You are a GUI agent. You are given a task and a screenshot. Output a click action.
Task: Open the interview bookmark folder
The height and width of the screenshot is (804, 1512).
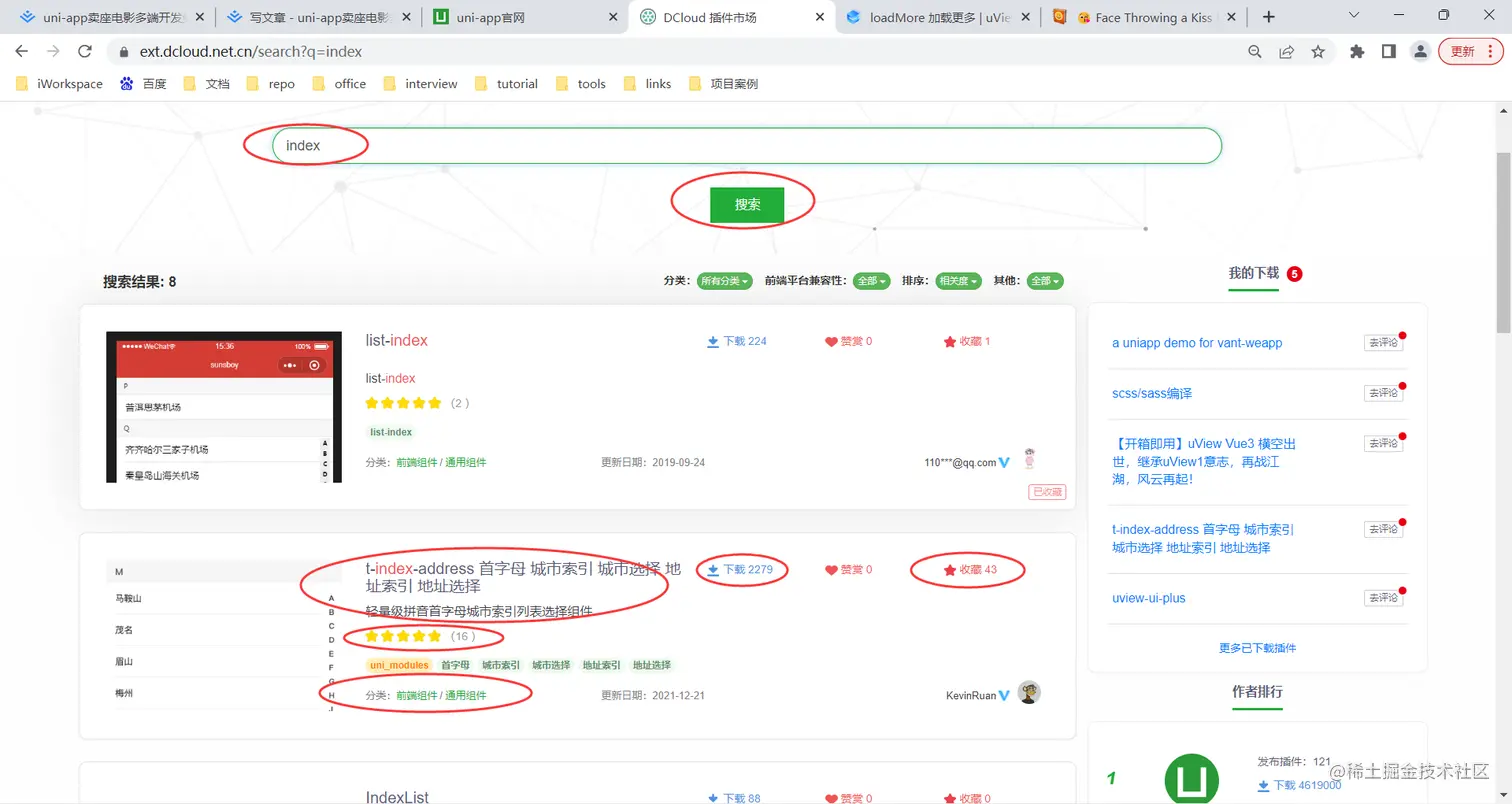[x=420, y=84]
